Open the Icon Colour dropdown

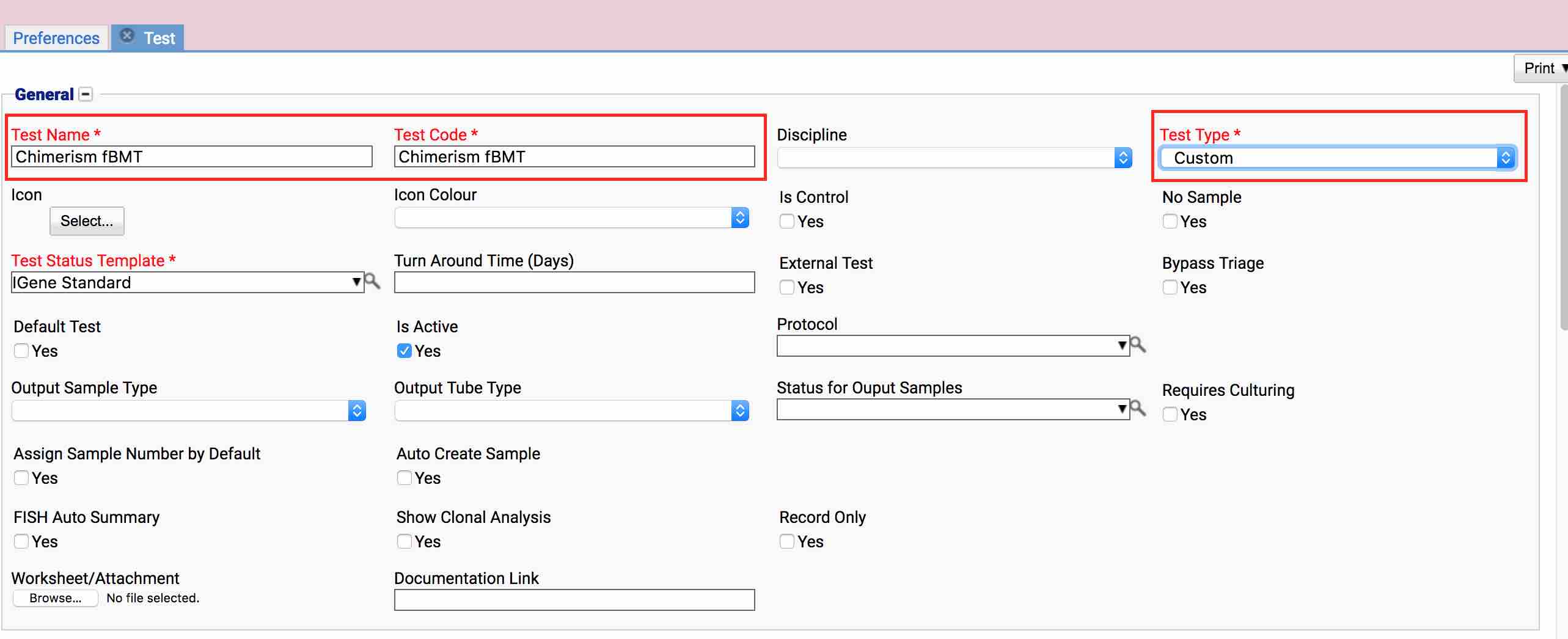572,217
